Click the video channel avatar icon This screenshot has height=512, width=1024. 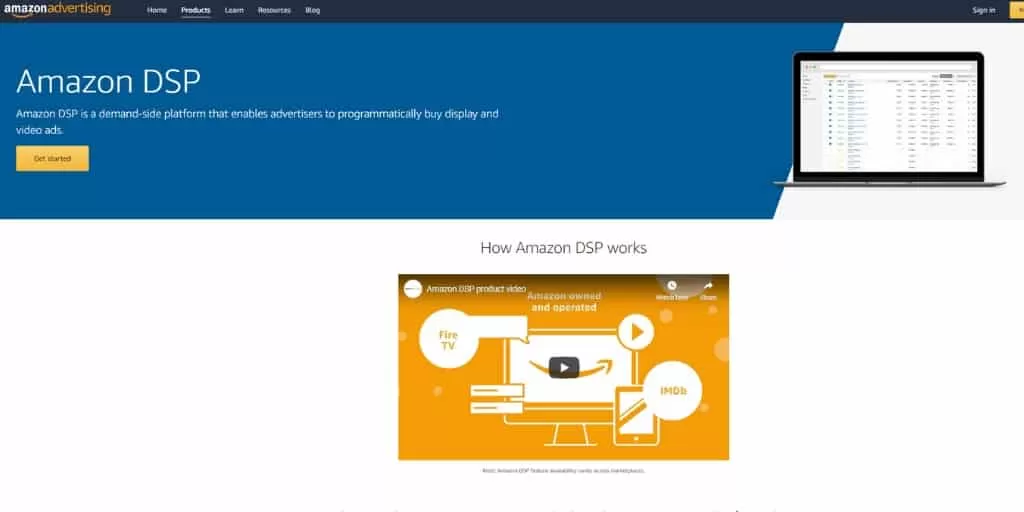[x=413, y=289]
